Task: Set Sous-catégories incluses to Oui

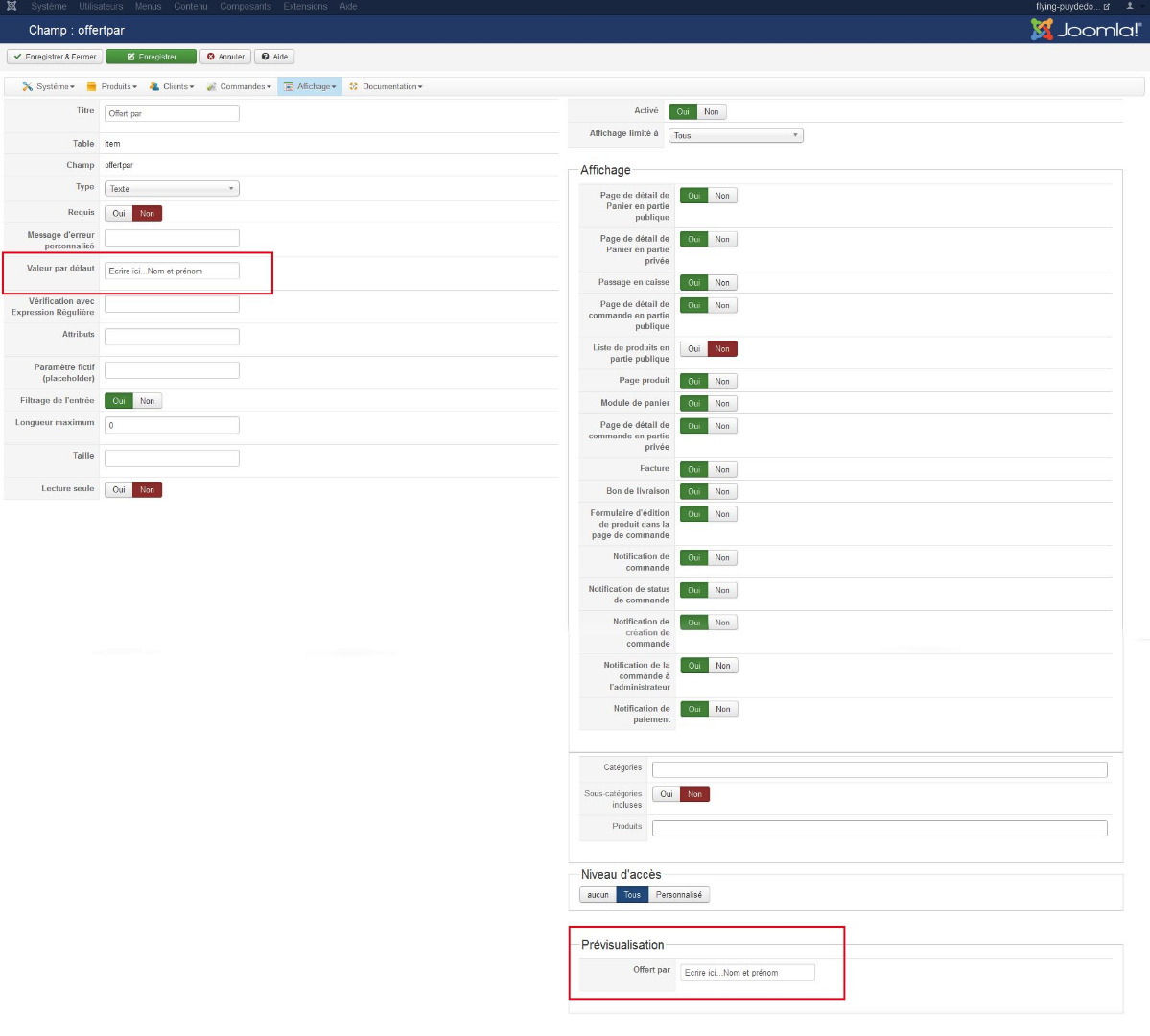Action: (x=666, y=794)
